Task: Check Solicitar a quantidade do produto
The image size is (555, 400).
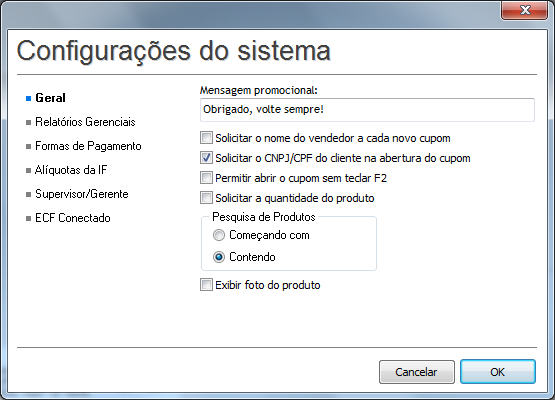Action: pos(206,198)
